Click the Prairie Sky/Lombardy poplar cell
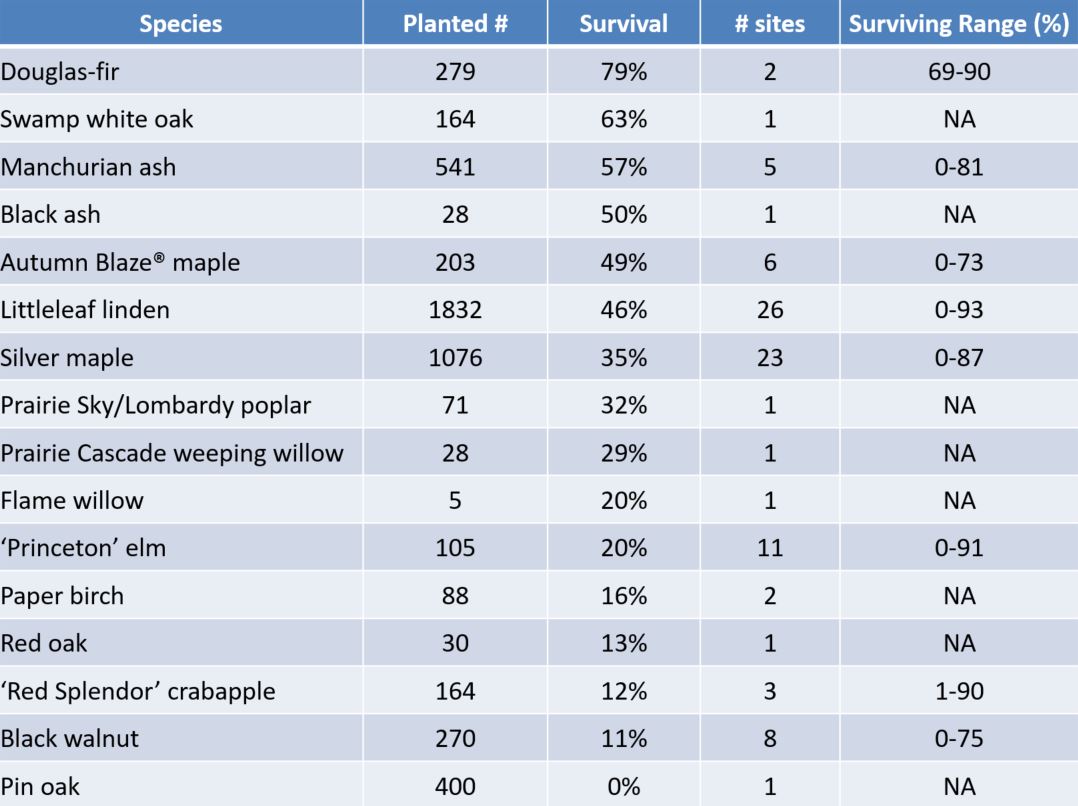 (156, 405)
